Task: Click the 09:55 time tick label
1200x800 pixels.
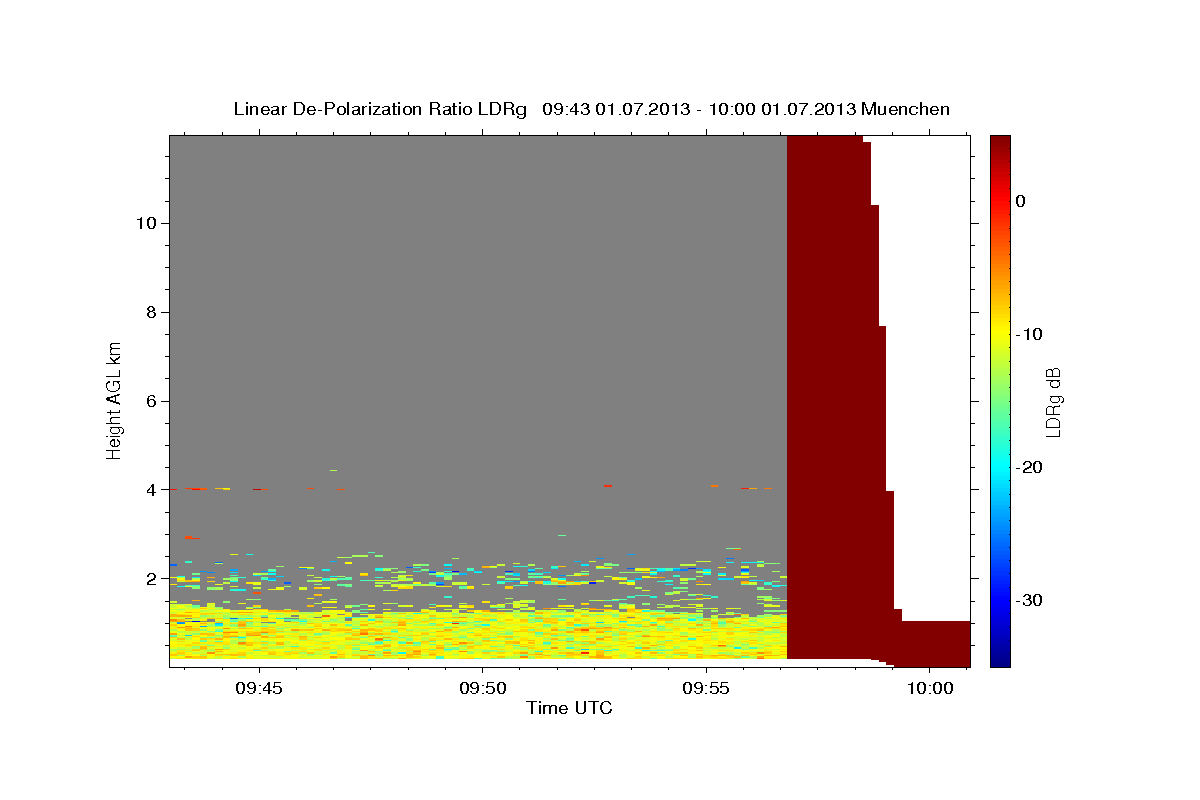Action: [x=707, y=689]
